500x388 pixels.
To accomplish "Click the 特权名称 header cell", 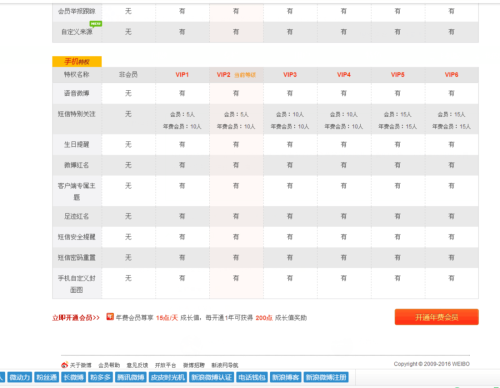I will (x=77, y=75).
